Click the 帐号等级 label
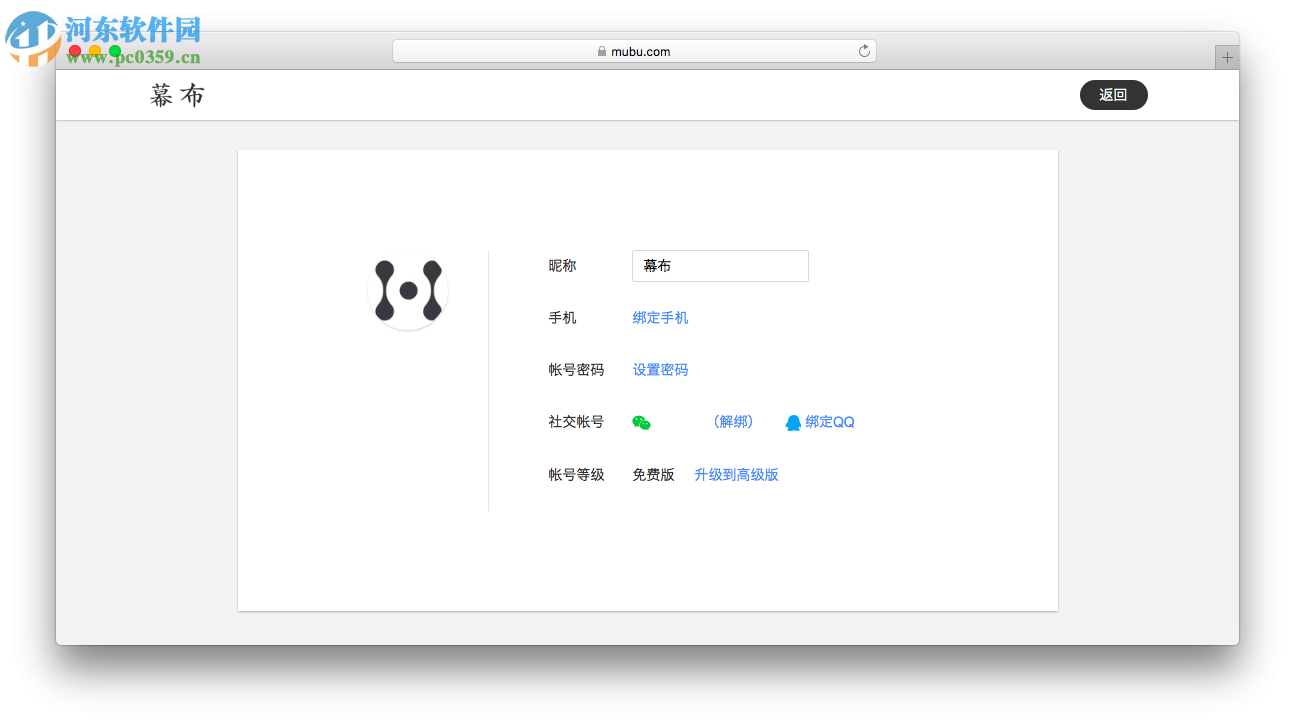 click(576, 475)
